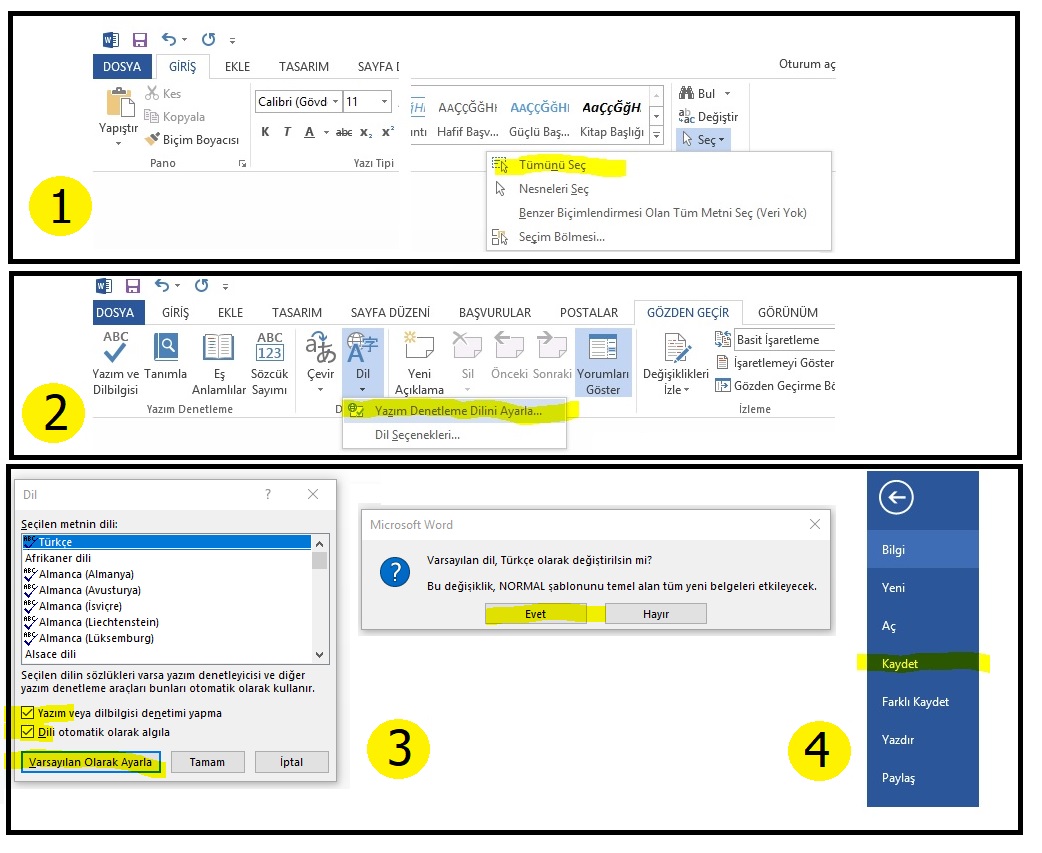The image size is (1042, 853).
Task: Toggle bold formatting with the K button
Action: pyautogui.click(x=265, y=132)
